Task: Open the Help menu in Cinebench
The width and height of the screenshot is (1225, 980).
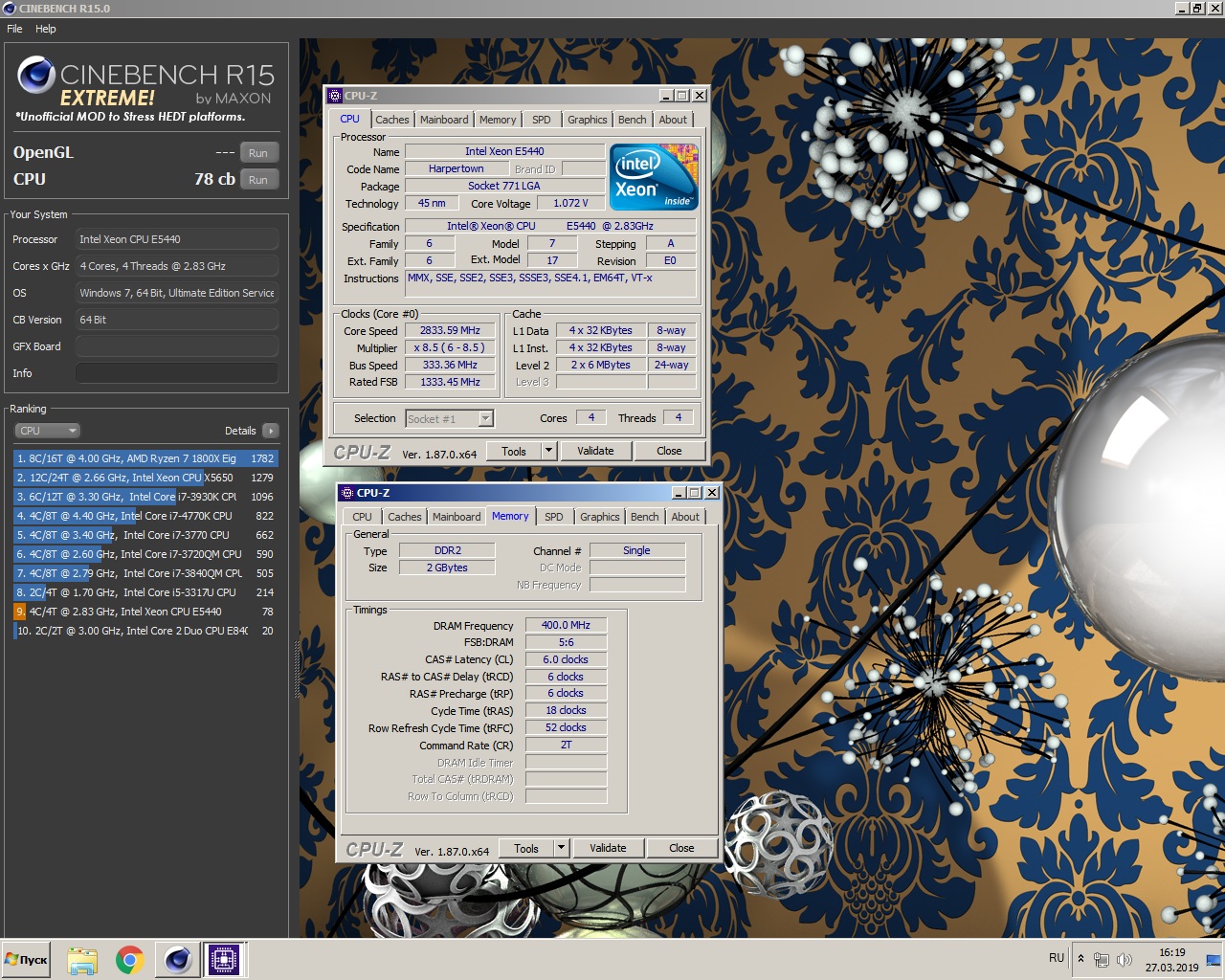Action: (46, 29)
